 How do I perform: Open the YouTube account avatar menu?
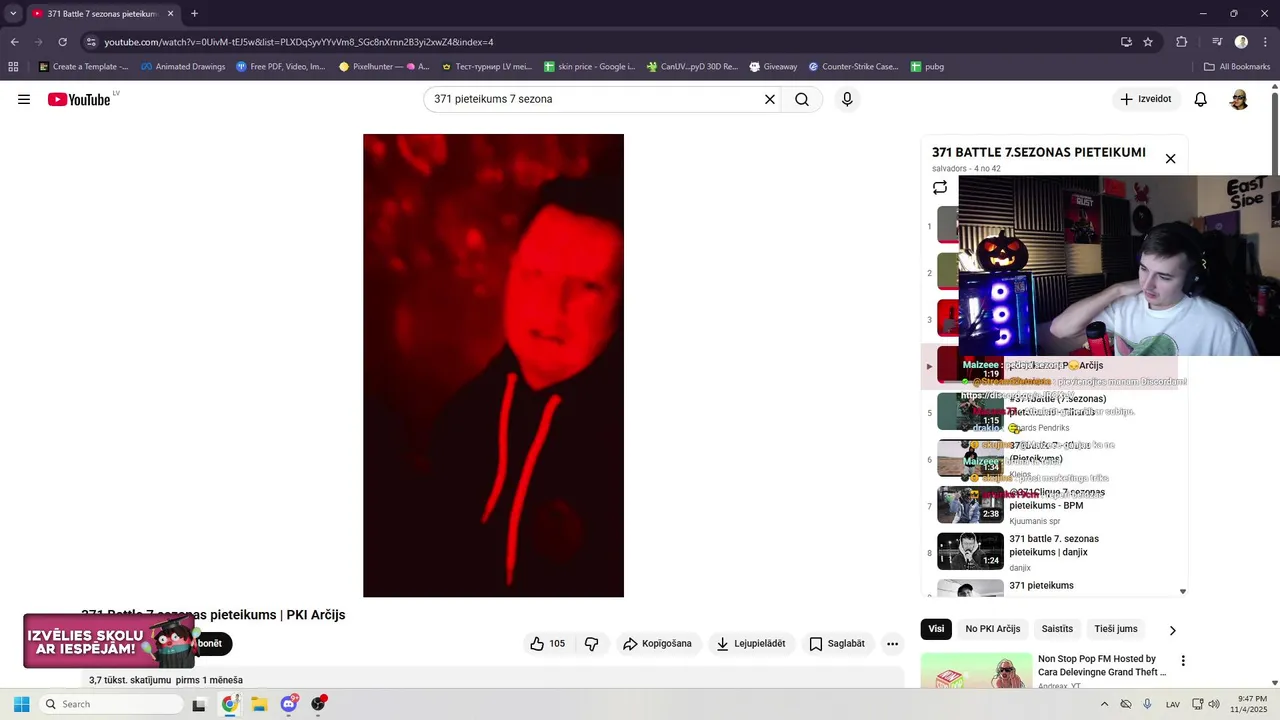pos(1239,99)
